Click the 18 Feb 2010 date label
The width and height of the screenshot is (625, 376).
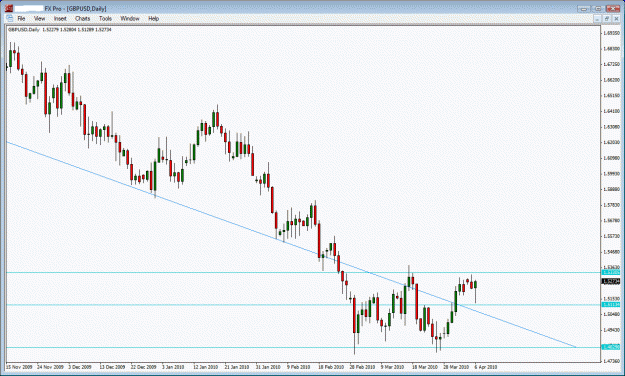point(331,367)
